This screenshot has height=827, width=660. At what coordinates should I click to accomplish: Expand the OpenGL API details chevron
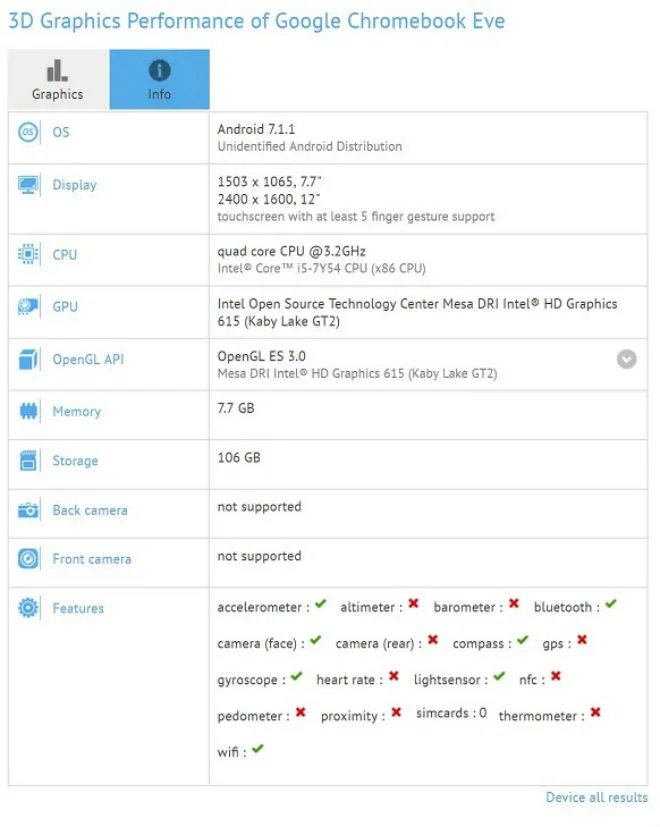click(x=626, y=359)
